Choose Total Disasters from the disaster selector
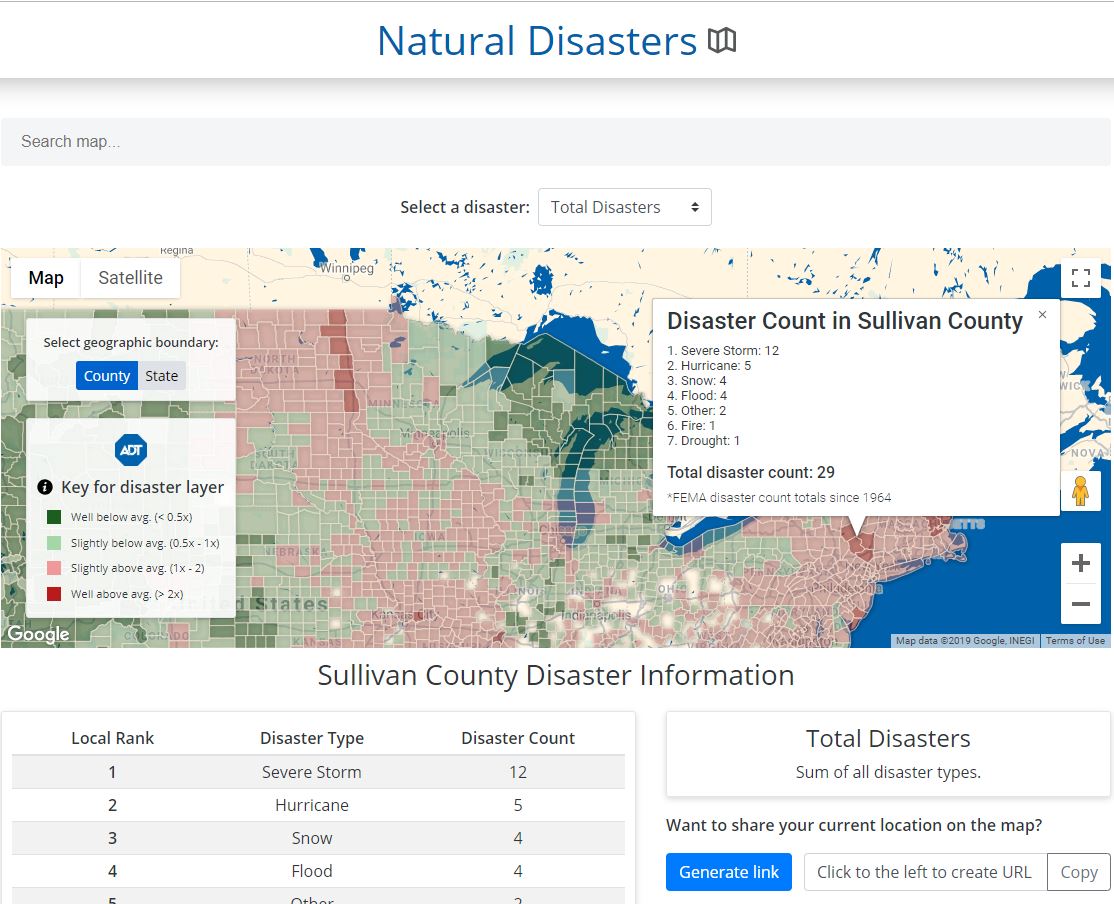 tap(624, 207)
